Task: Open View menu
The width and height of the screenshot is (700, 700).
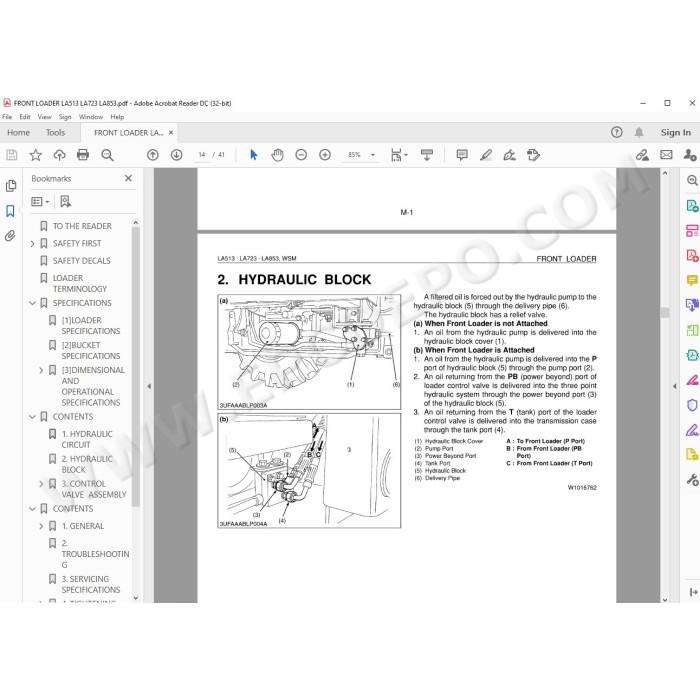Action: 45,117
